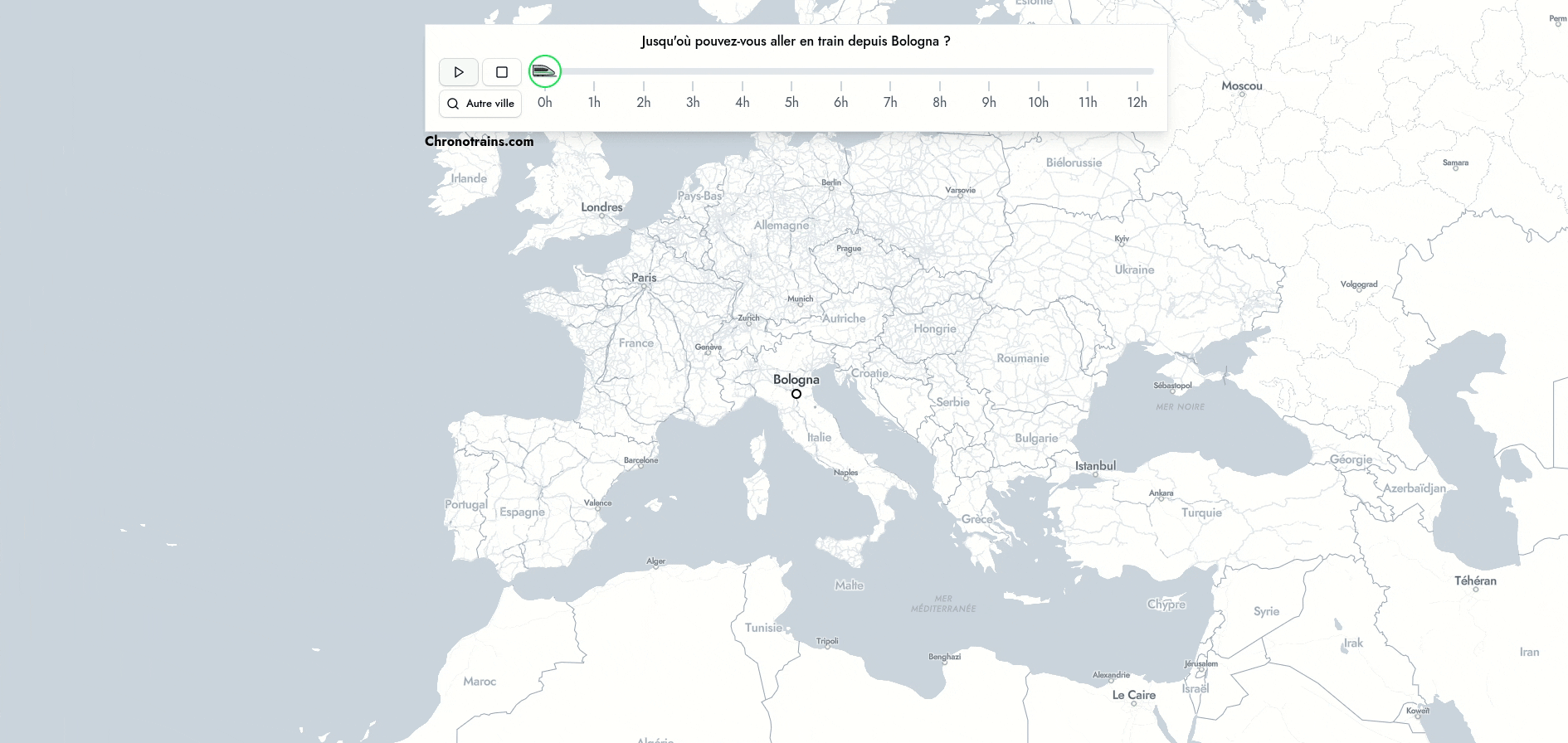Select Naples on the map
The image size is (1568, 743).
846,473
